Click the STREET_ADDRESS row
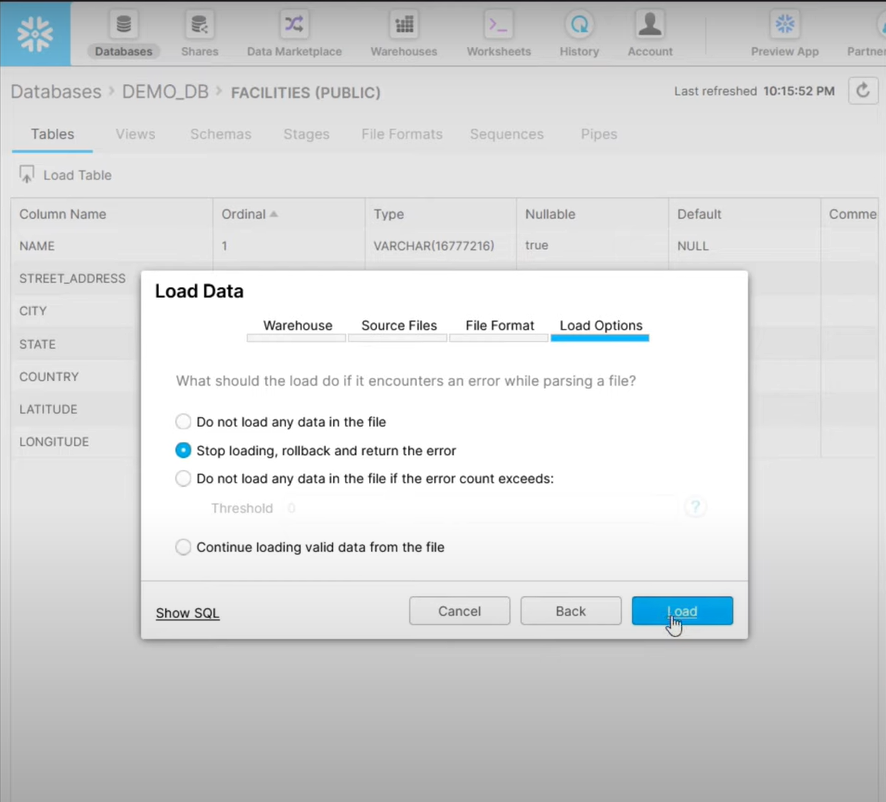 pos(72,279)
